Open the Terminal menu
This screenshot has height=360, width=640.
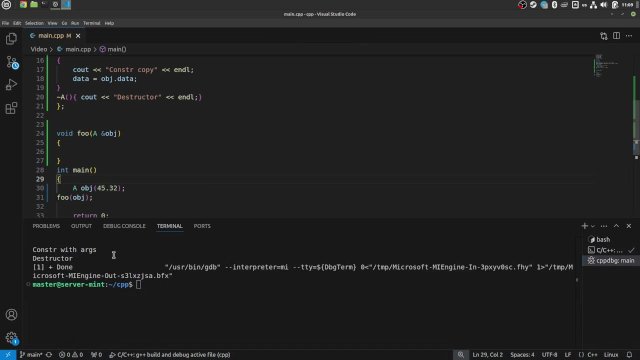(91, 23)
